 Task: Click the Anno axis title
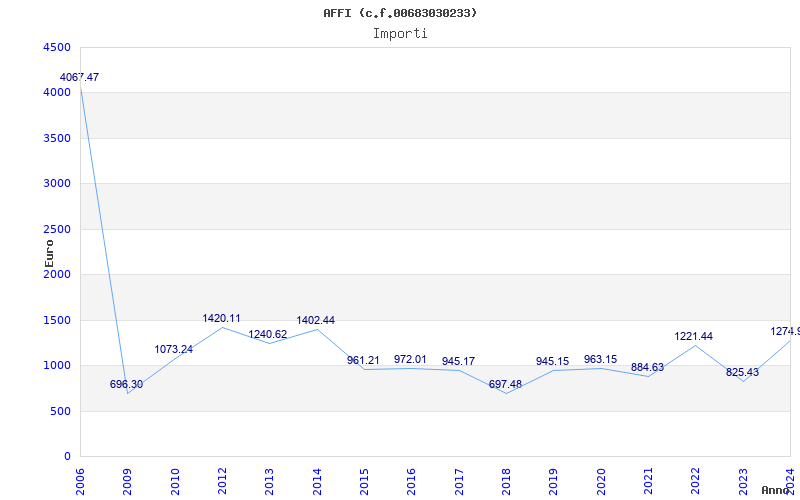point(776,490)
